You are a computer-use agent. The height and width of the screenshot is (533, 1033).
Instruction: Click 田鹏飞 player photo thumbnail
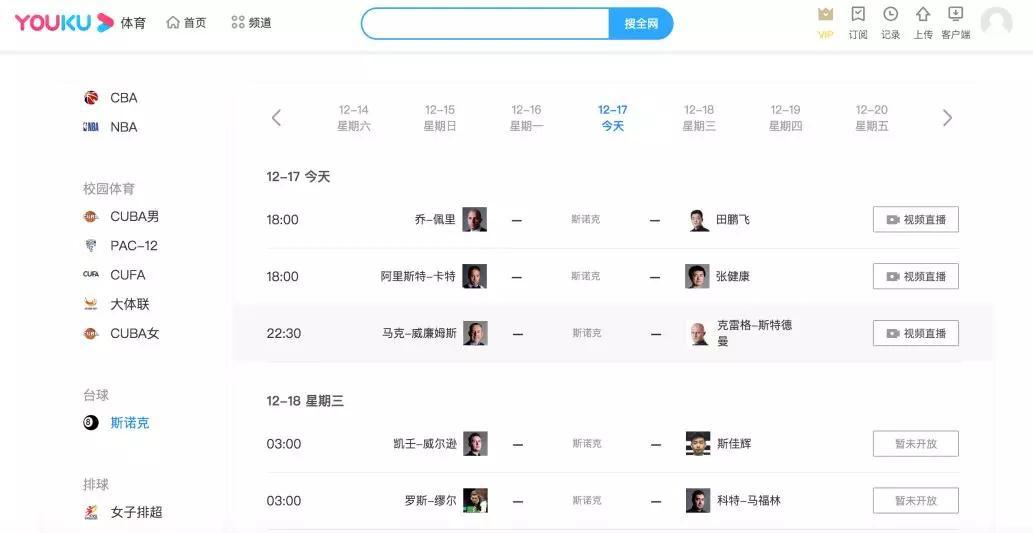pos(698,219)
